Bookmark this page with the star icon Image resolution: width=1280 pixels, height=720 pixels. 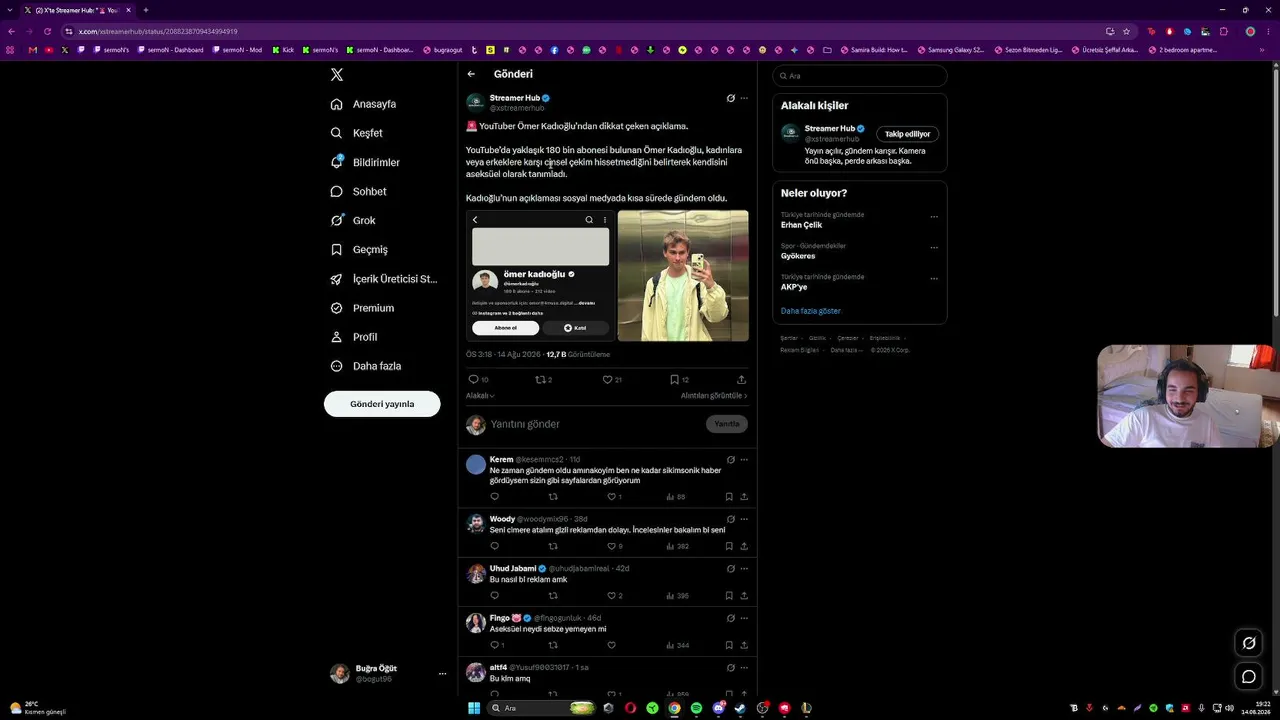[1126, 31]
